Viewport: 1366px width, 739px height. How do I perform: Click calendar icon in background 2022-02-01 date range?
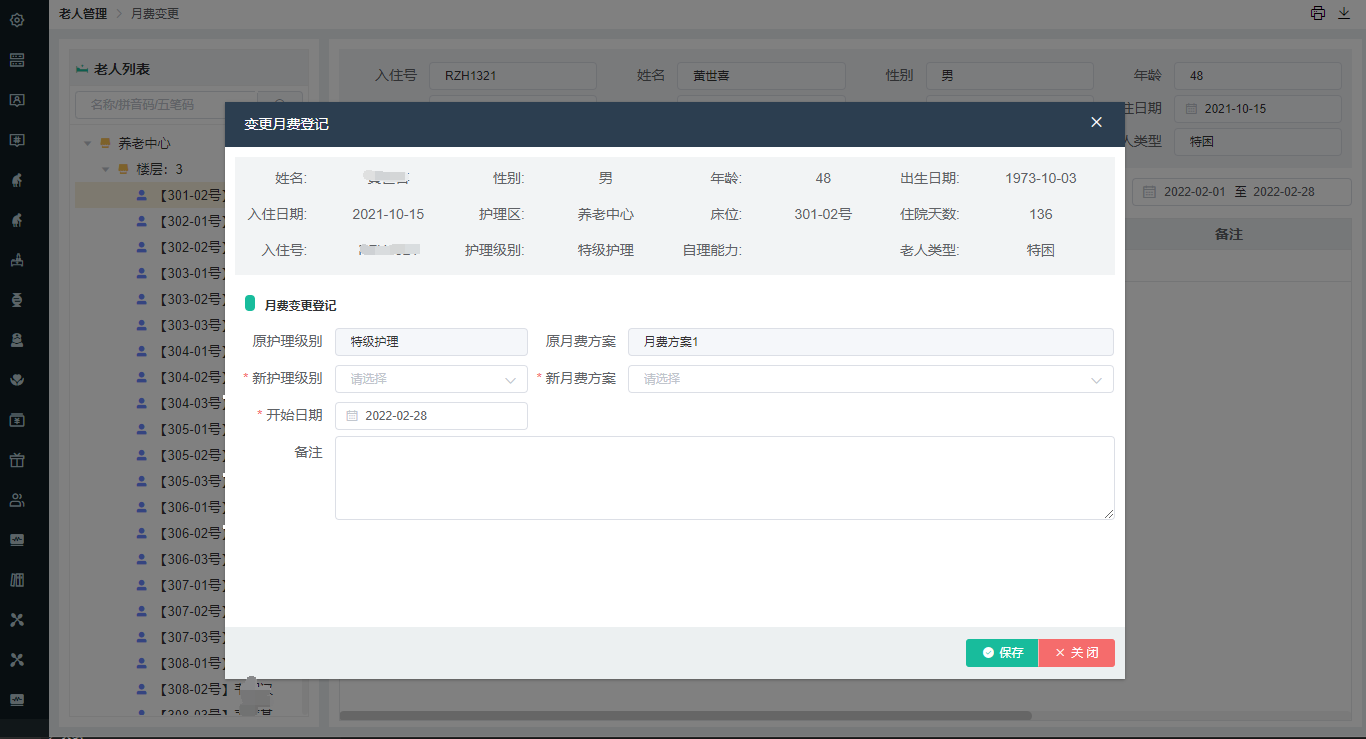pyautogui.click(x=1150, y=191)
